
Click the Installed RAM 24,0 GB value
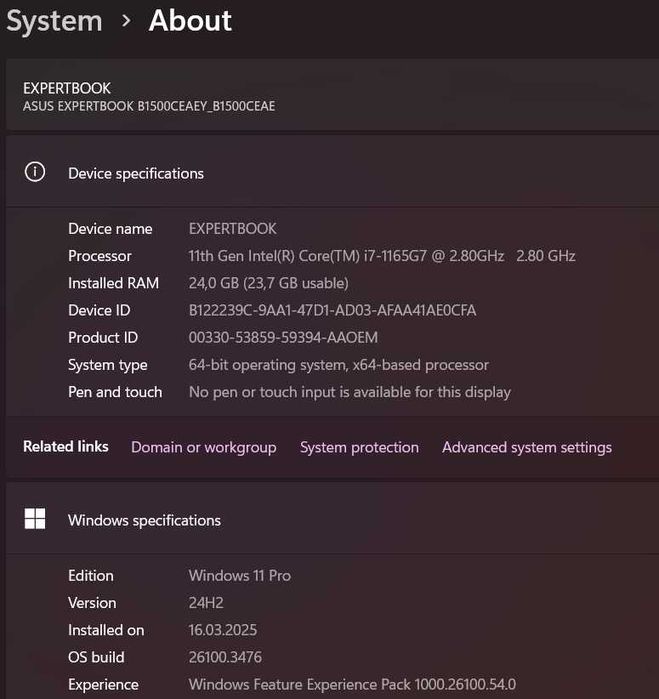point(268,283)
